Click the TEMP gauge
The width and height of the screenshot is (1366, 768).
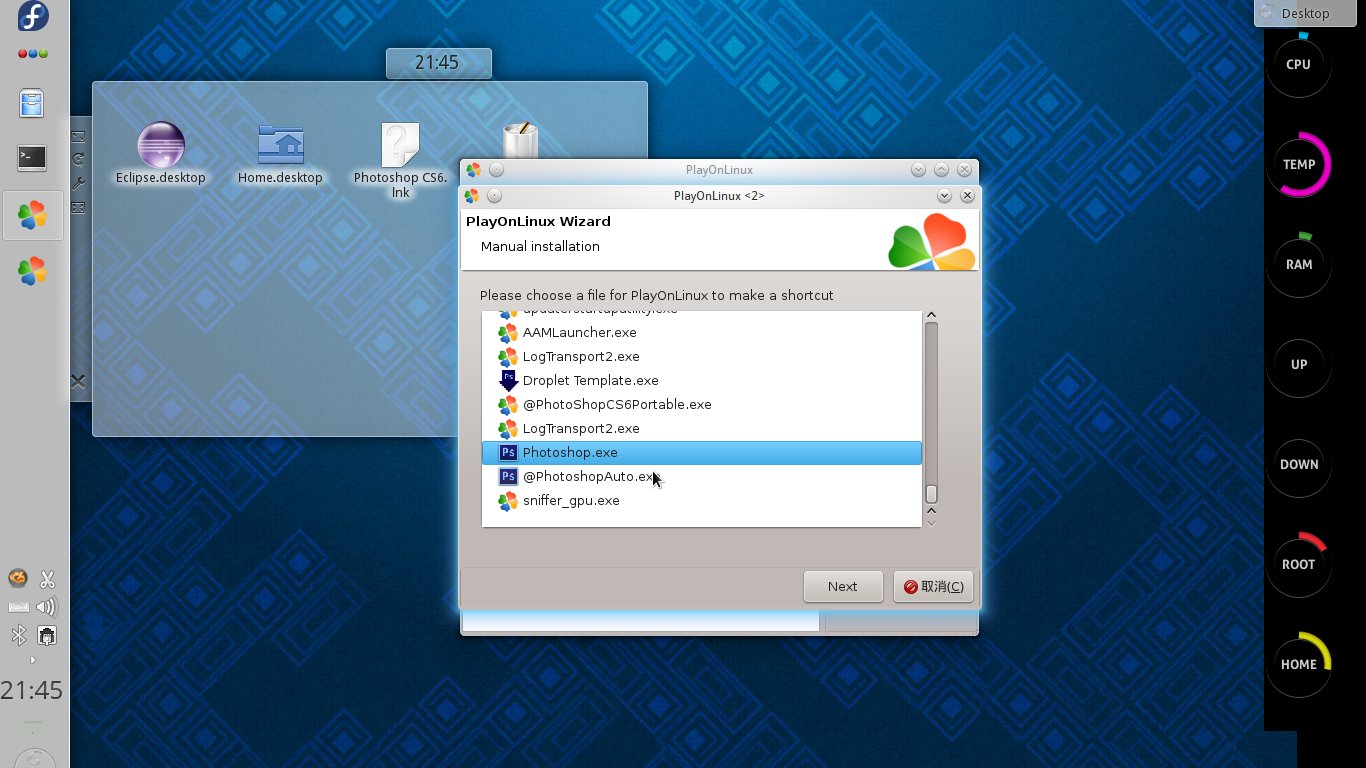tap(1298, 164)
